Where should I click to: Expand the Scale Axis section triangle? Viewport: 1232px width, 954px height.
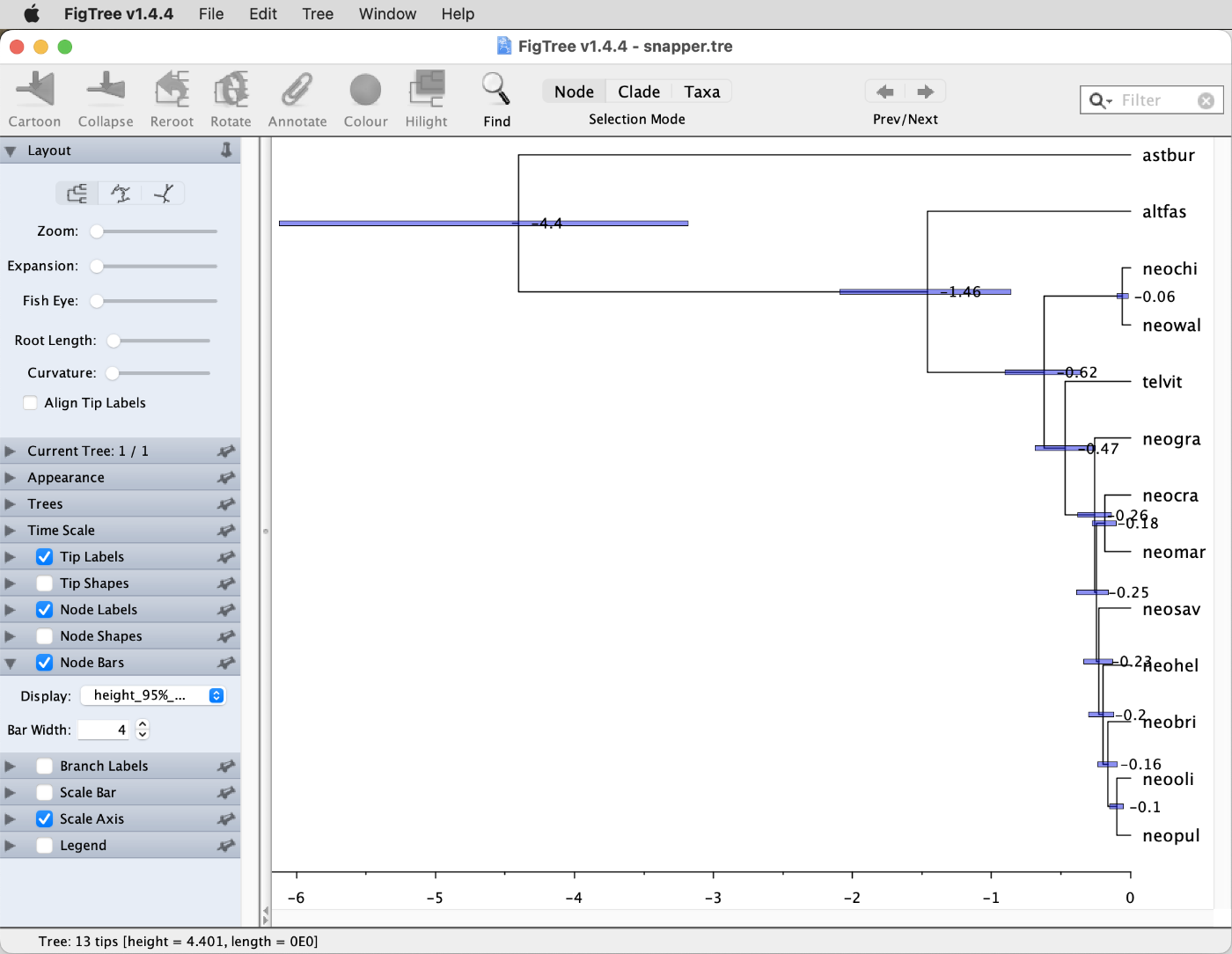(11, 819)
